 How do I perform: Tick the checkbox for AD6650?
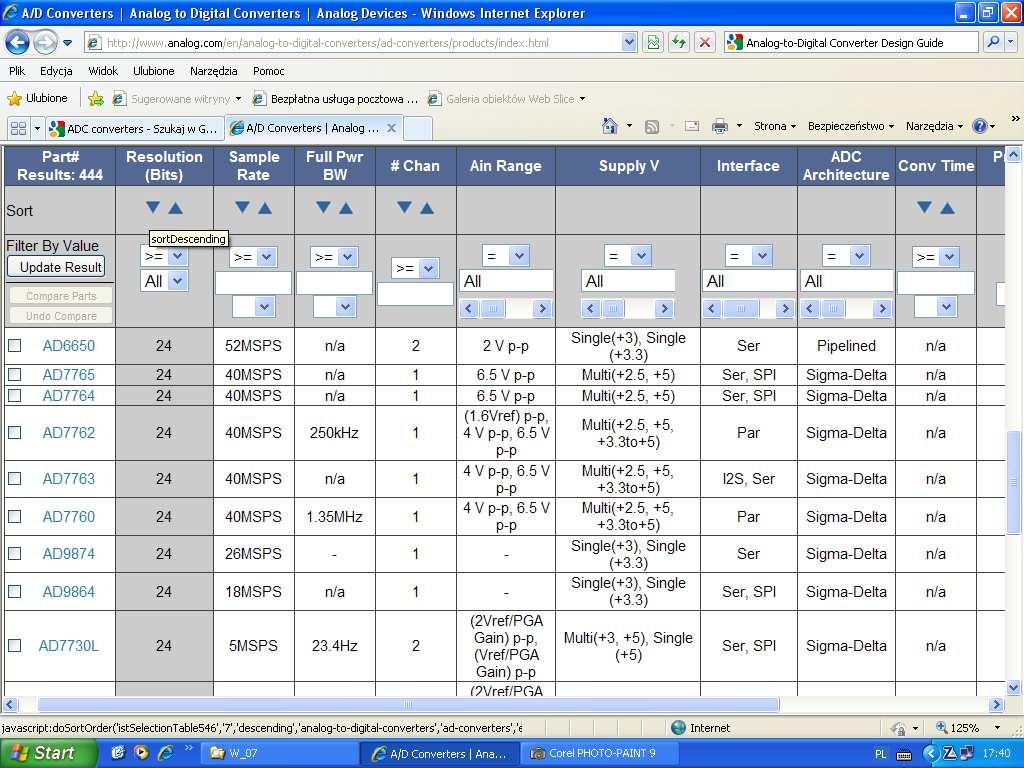[14, 345]
